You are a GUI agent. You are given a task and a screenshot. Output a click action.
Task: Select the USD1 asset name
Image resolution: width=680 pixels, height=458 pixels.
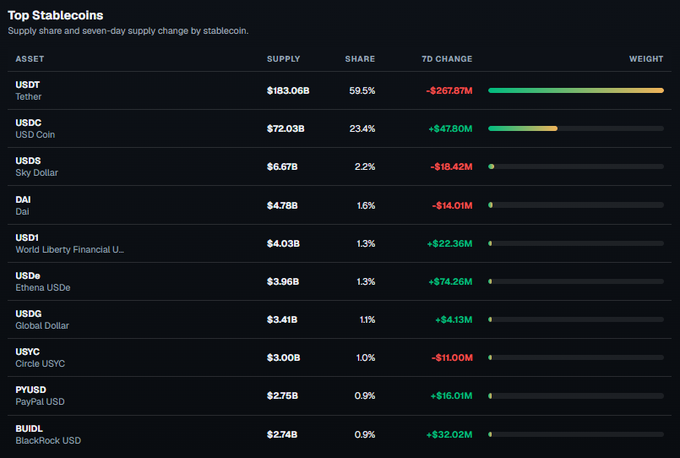tap(27, 238)
